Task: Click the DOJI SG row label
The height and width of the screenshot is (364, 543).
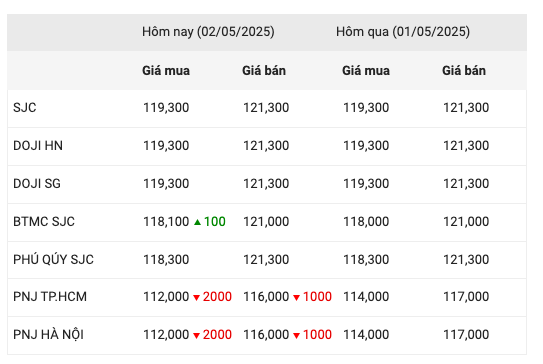Action: tap(37, 184)
